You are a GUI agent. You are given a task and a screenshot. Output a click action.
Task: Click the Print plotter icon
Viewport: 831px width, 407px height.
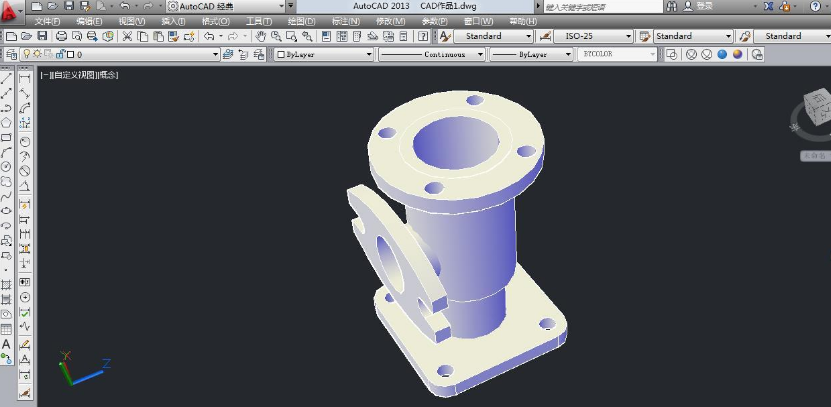point(62,36)
